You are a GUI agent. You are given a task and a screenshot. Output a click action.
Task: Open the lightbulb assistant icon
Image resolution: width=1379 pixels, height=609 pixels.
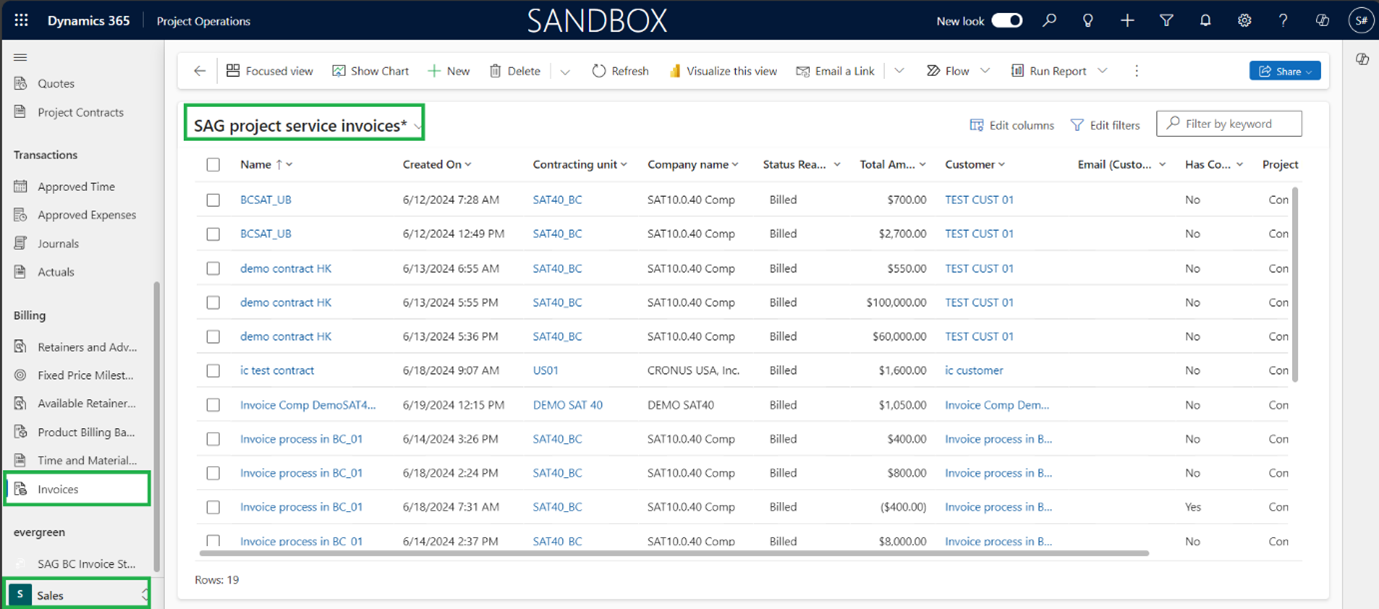tap(1088, 20)
